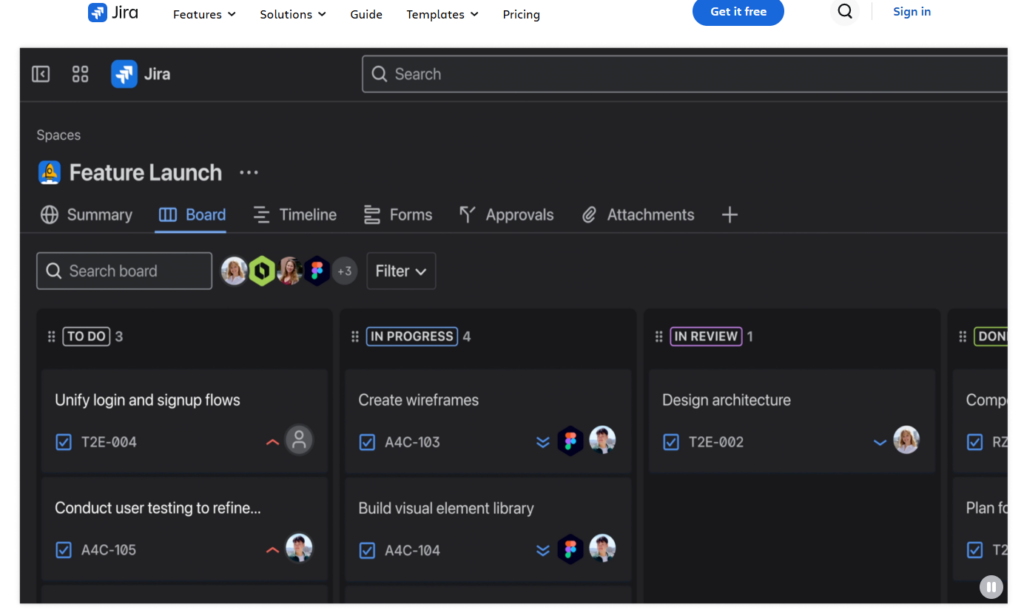The image size is (1024, 610).
Task: Grab the DONE column drag handle
Action: coord(962,336)
